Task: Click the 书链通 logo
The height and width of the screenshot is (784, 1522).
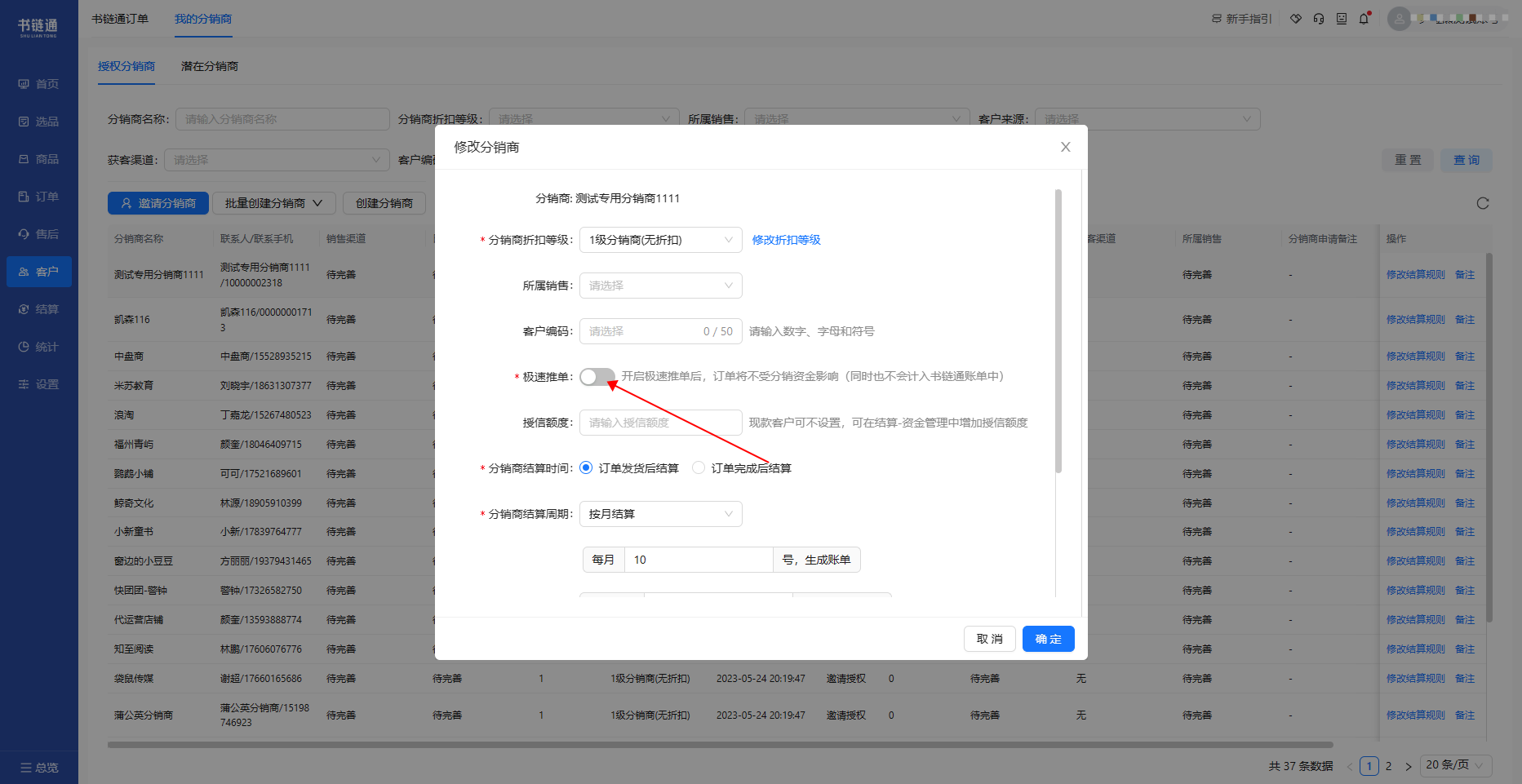Action: 38,27
